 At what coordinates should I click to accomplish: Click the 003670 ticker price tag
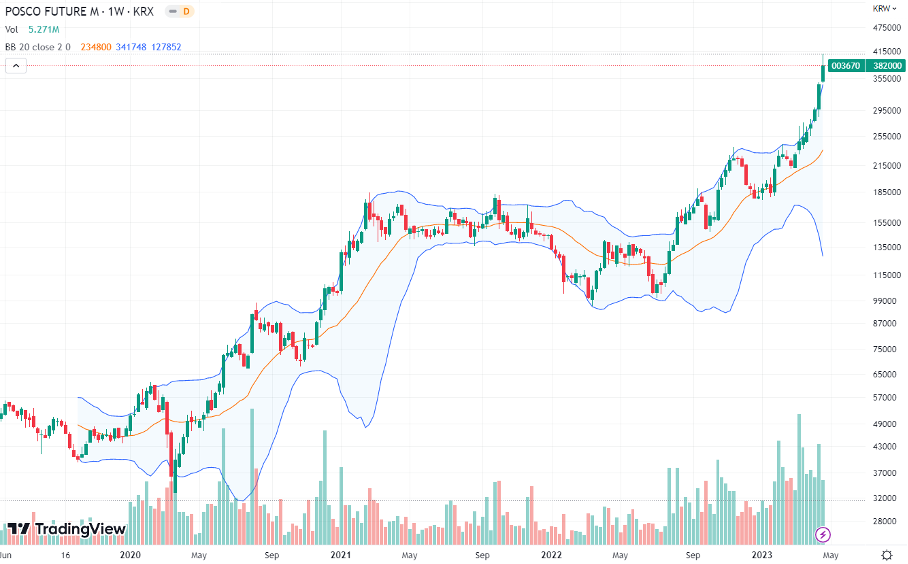(845, 66)
